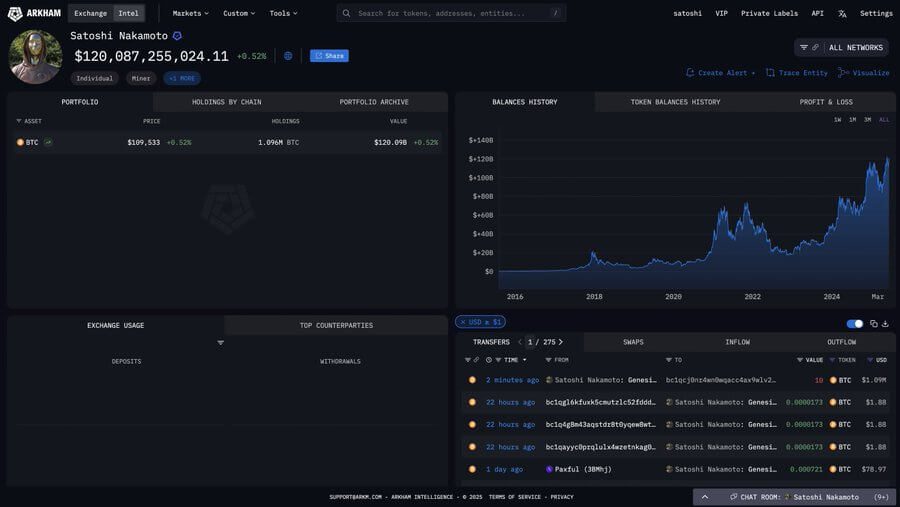Click the language translate icon in top bar
The image size is (900, 507).
[x=842, y=13]
